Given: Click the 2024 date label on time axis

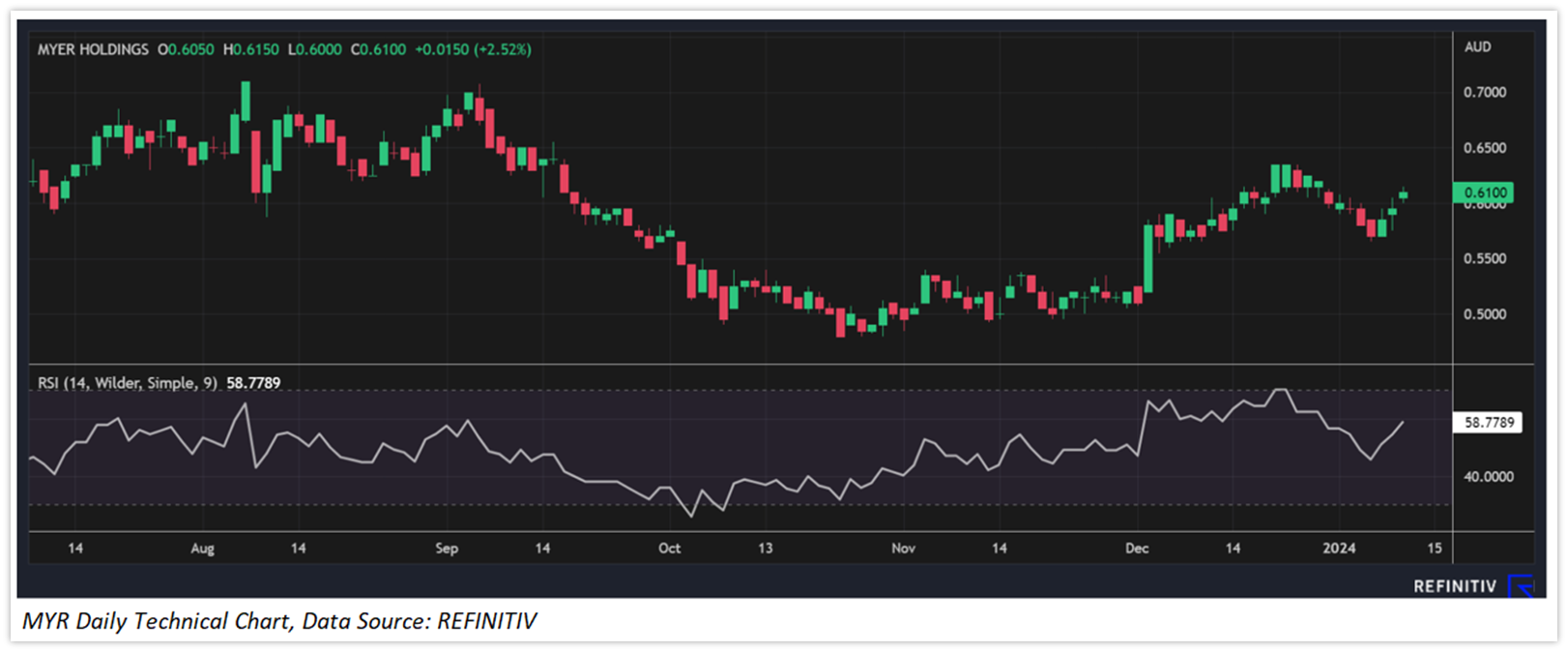Looking at the screenshot, I should 1339,548.
